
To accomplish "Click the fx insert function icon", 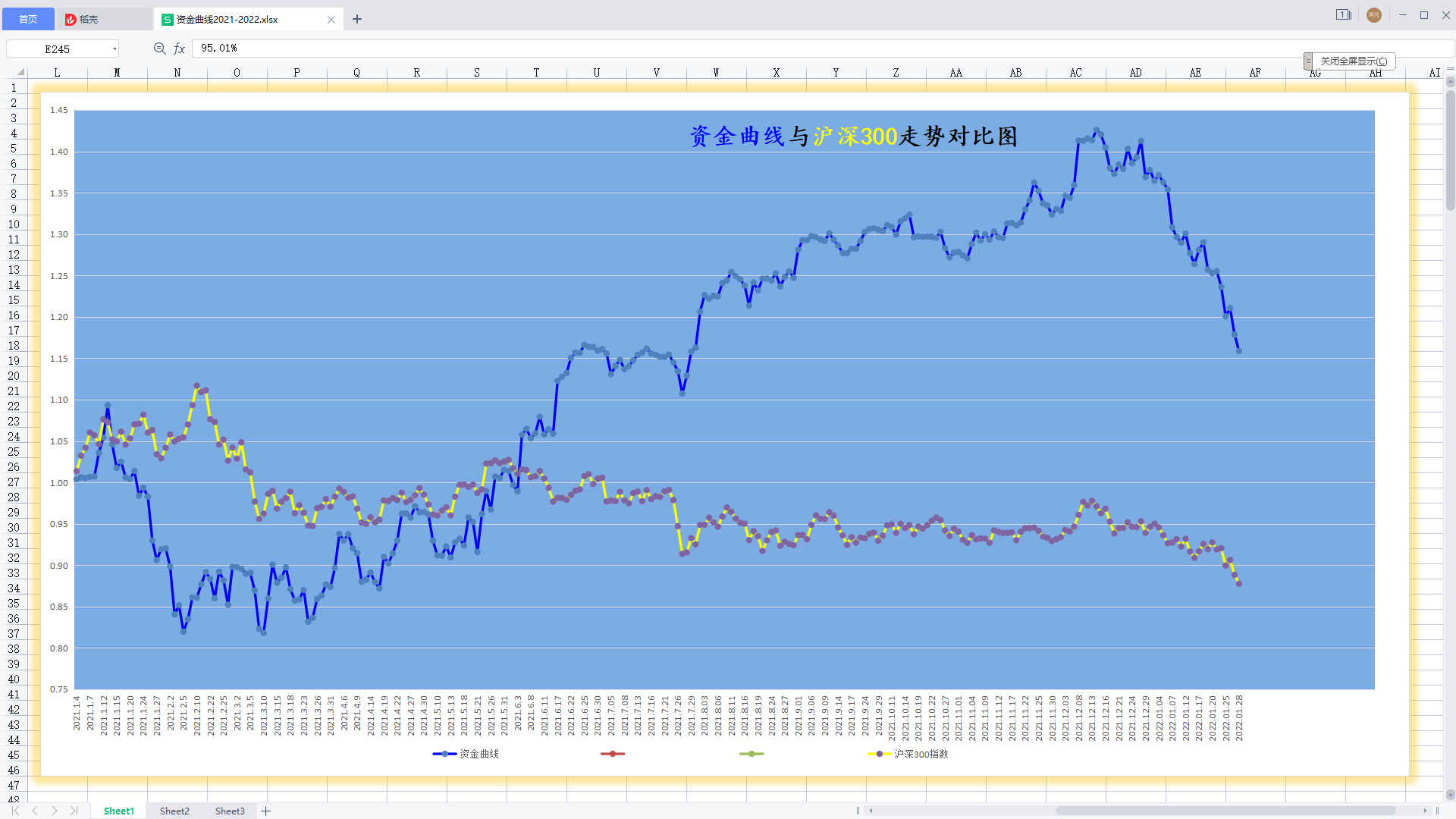I will (180, 48).
